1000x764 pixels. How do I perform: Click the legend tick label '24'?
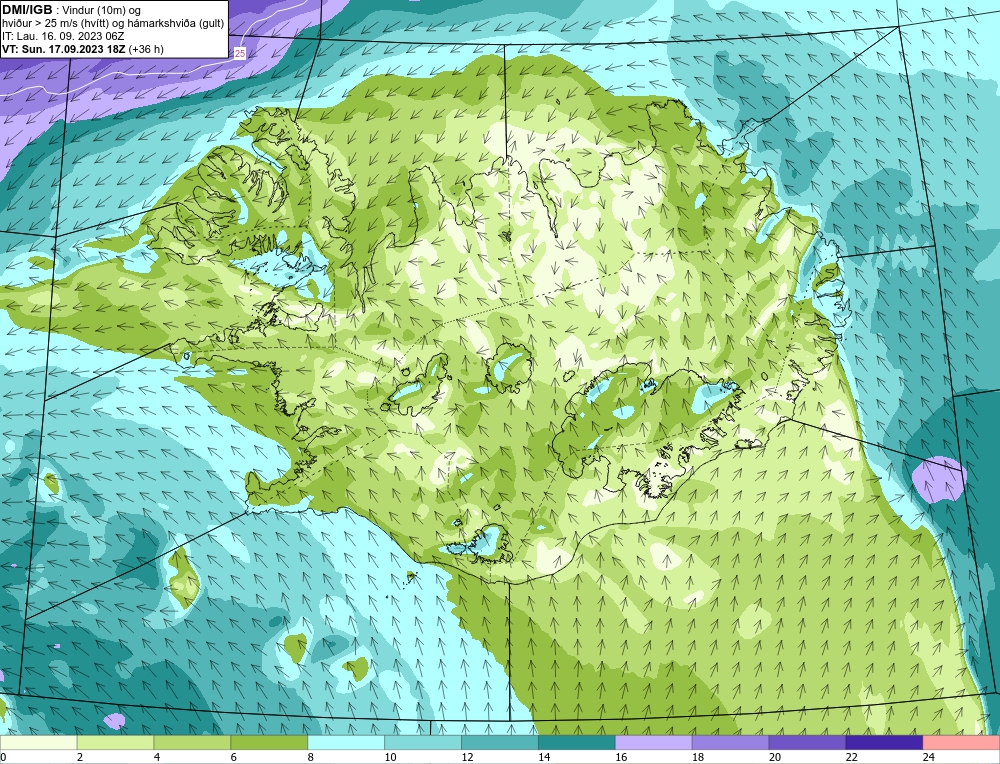pyautogui.click(x=929, y=757)
